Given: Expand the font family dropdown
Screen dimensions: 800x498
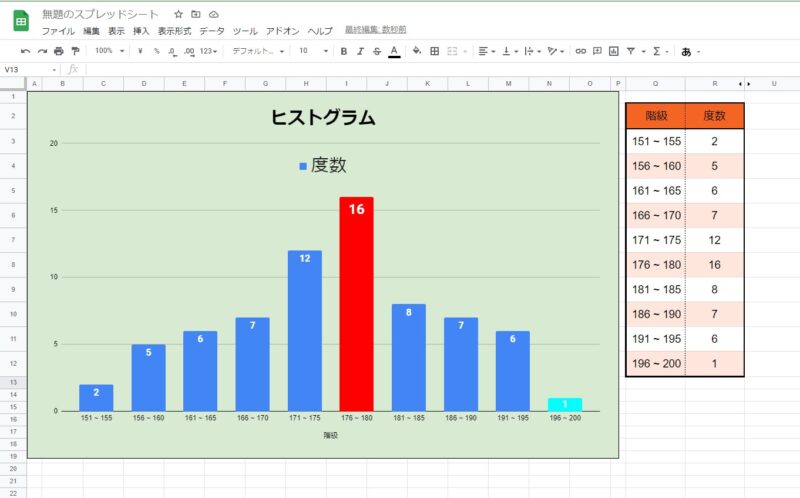Looking at the screenshot, I should [258, 51].
